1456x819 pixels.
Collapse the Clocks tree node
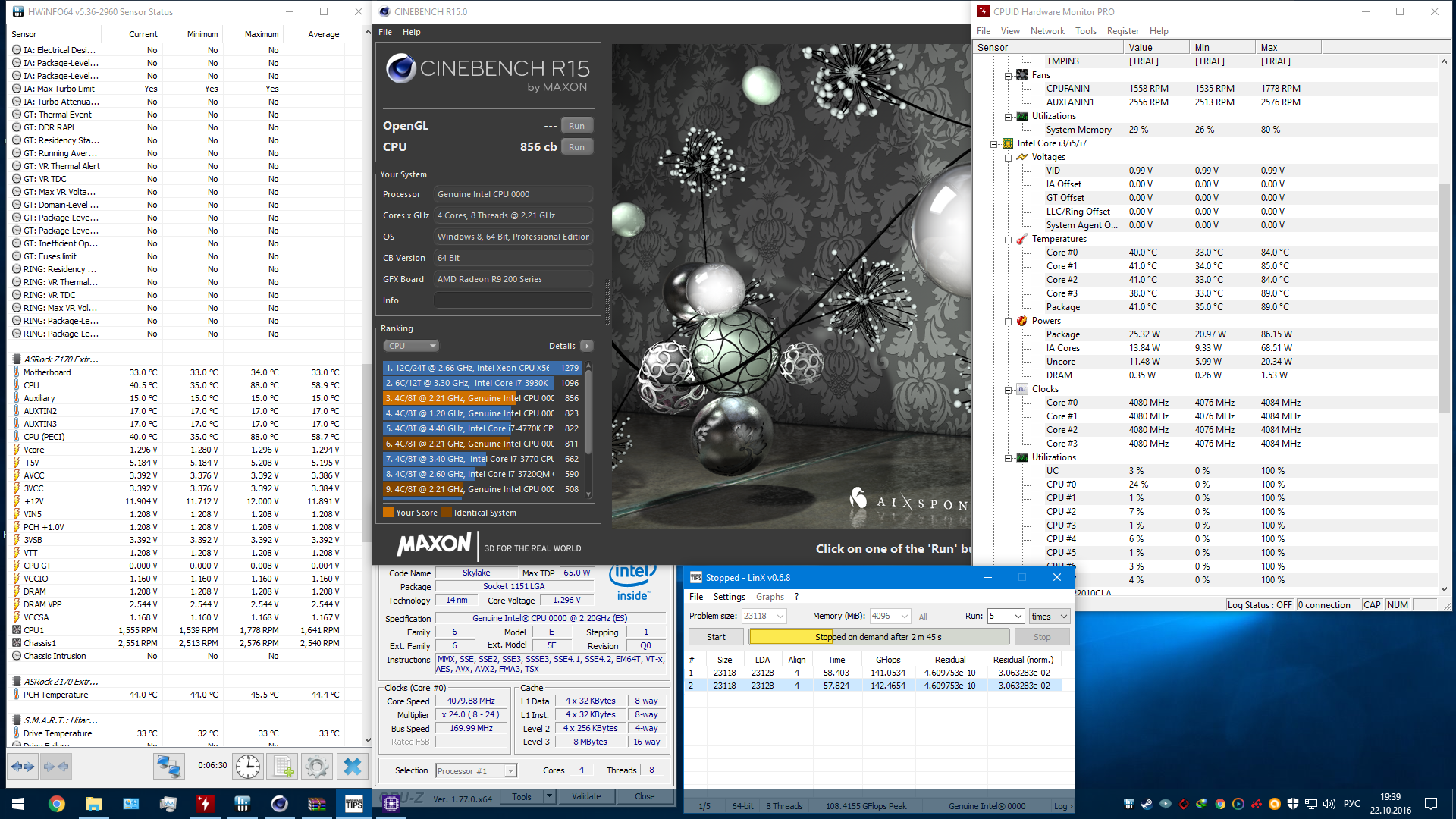(1008, 390)
